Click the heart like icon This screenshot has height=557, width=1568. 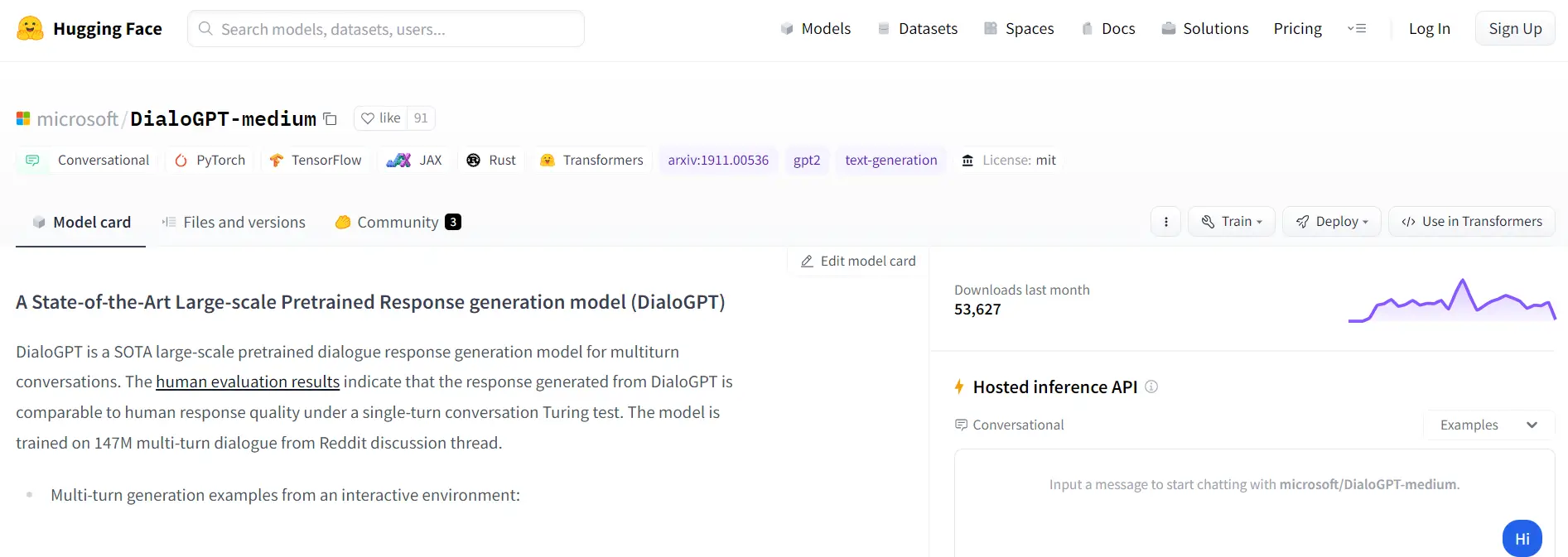[368, 118]
